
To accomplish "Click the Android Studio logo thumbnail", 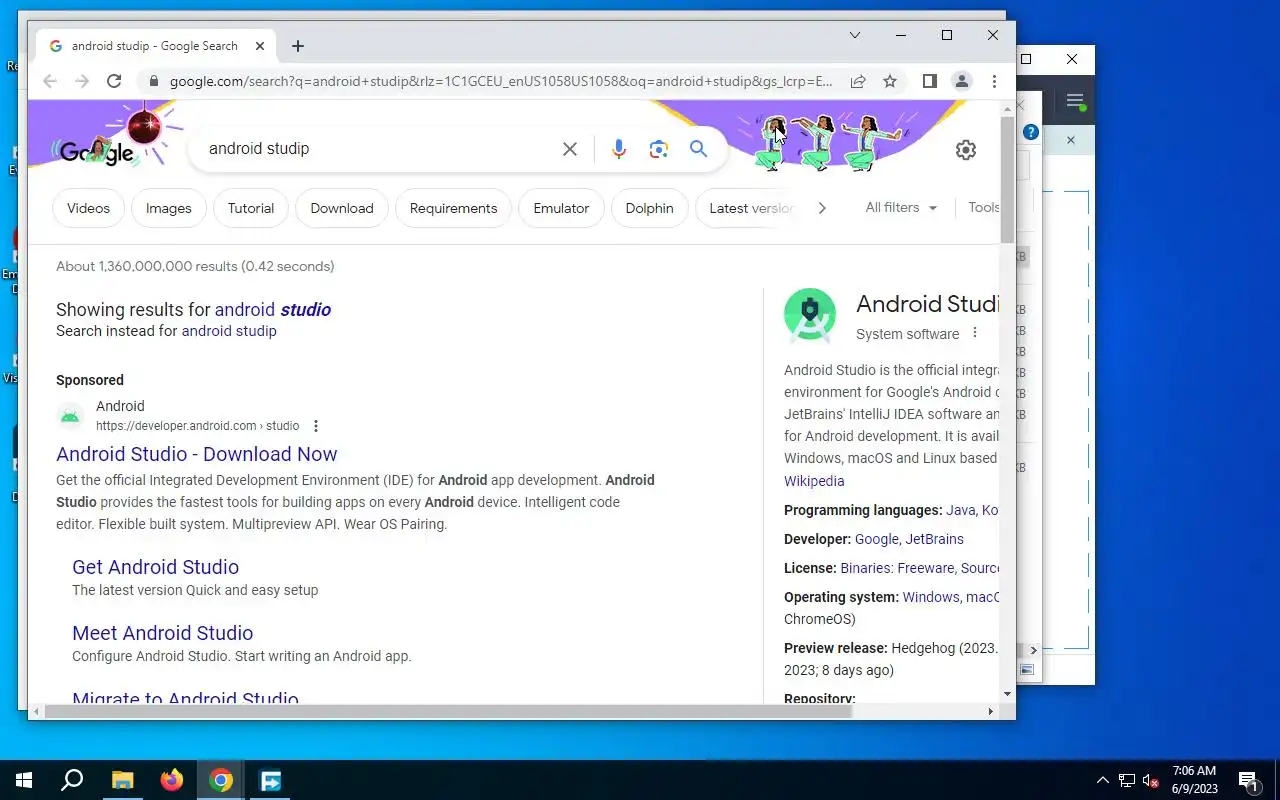I will click(810, 314).
